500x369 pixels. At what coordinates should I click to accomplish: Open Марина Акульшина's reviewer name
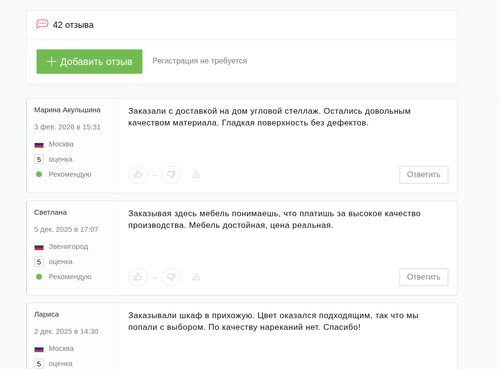pos(67,110)
